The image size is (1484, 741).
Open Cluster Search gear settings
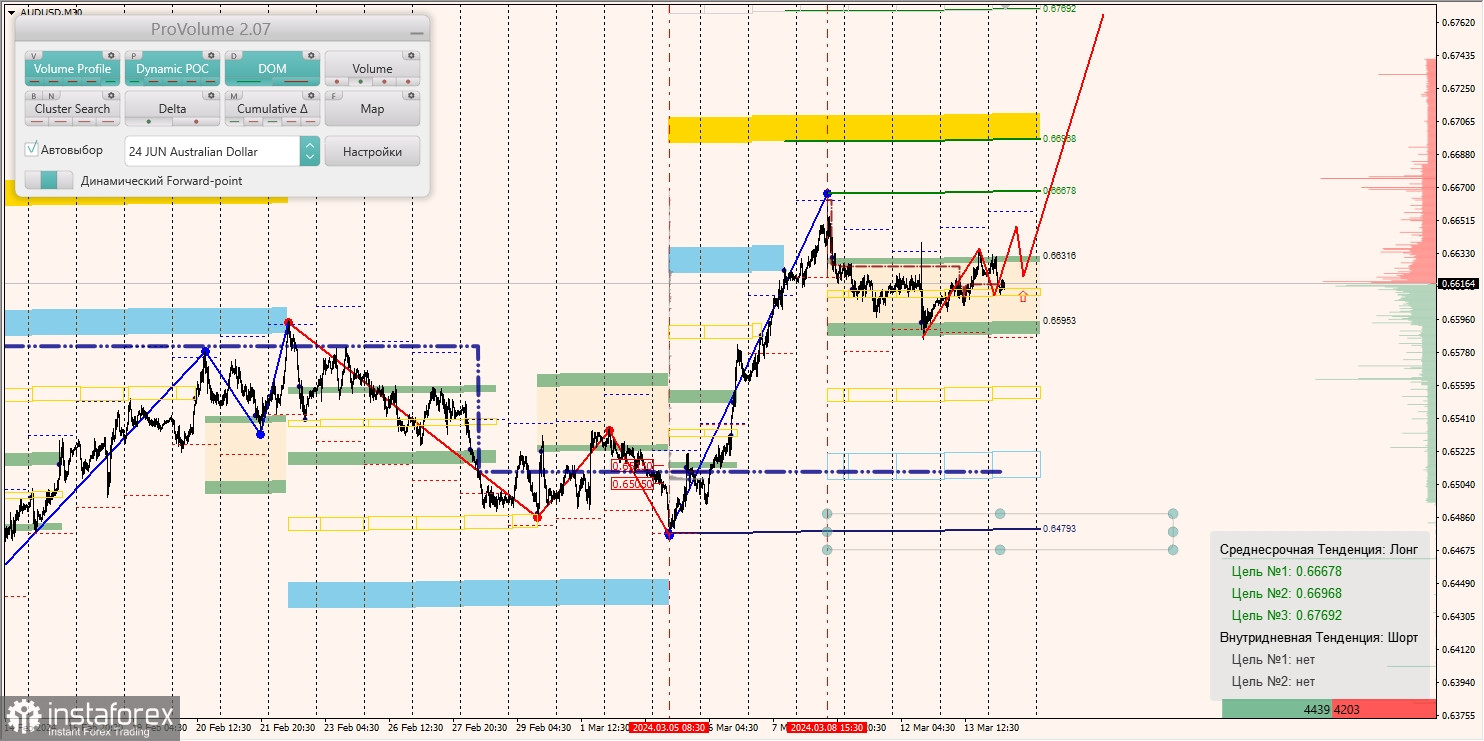point(111,96)
